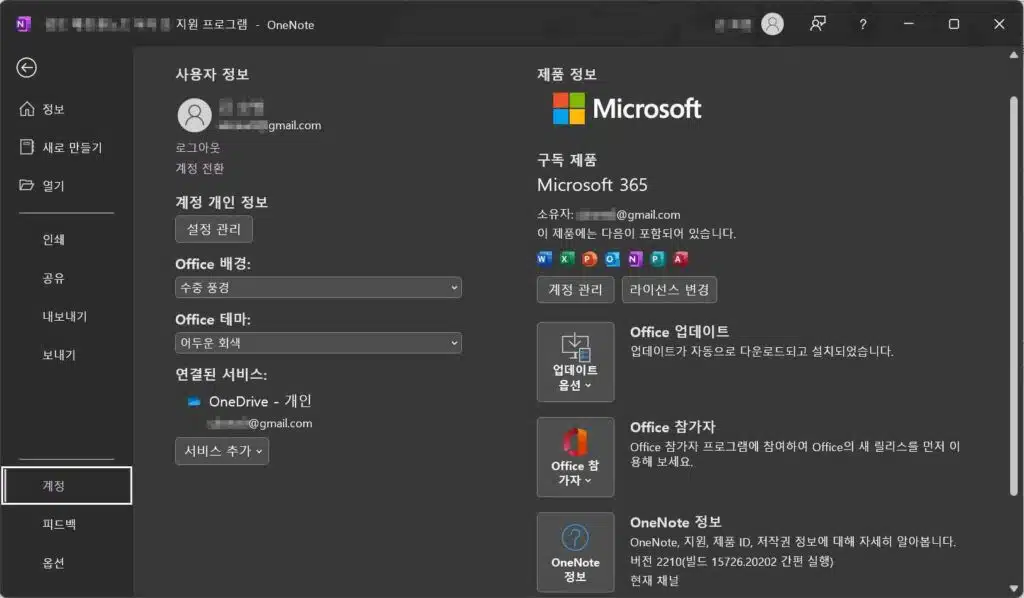
Task: Click the feedback person icon in title bar
Action: coord(818,24)
